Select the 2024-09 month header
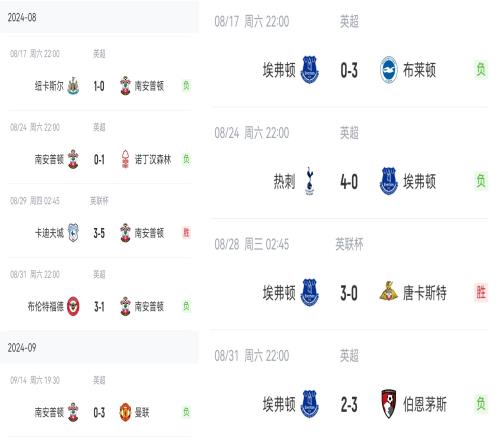Viewport: 500px width, 440px height. pyautogui.click(x=99, y=348)
